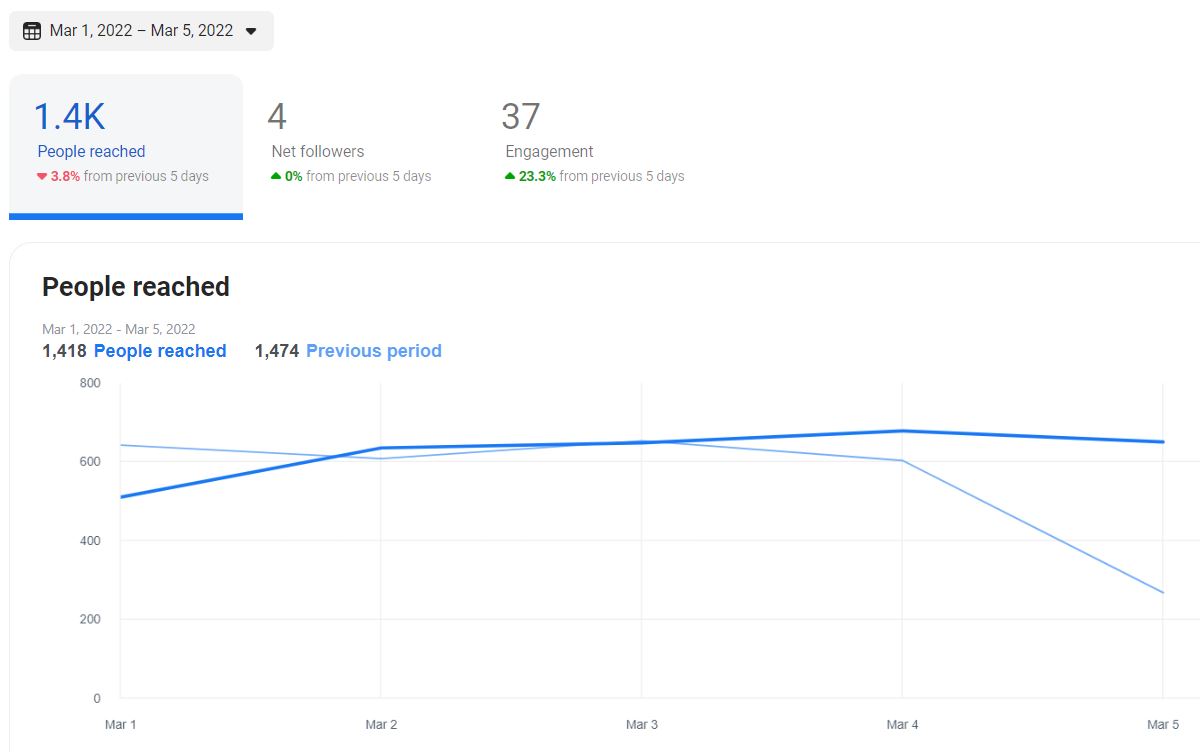Click the Mar 2 label on x-axis
Screen dimensions: 1200x752
click(381, 724)
